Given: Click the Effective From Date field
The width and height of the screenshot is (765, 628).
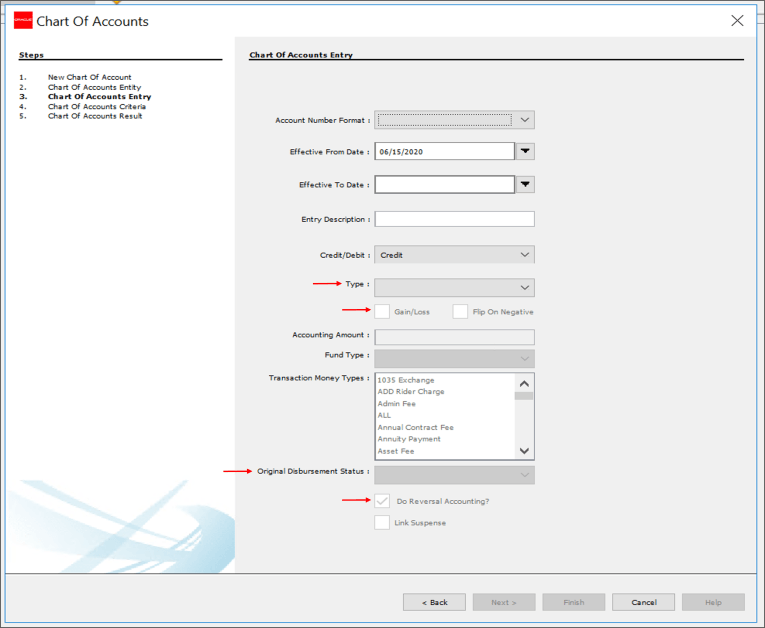Looking at the screenshot, I should 444,151.
